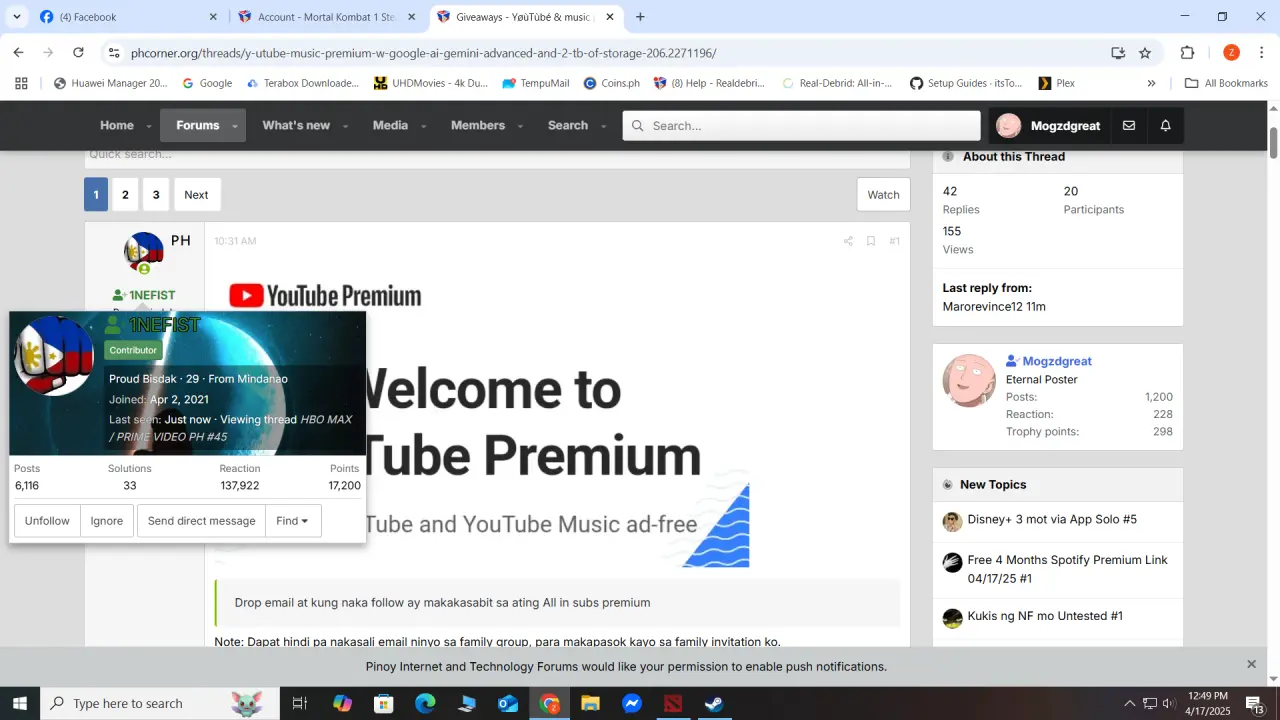1280x720 pixels.
Task: Open Chrome three-dot menu
Action: click(x=1262, y=53)
